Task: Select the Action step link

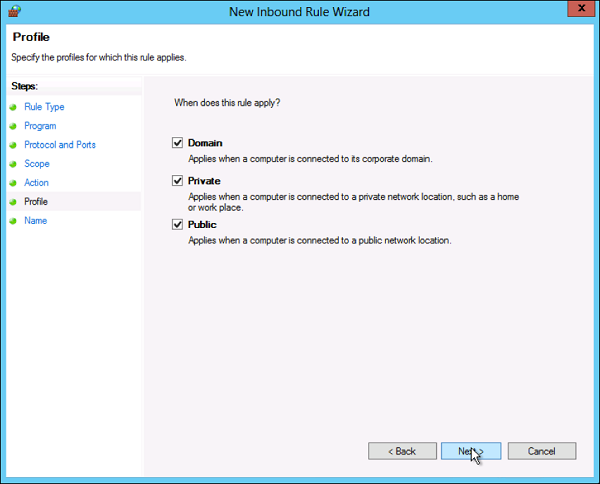Action: point(37,183)
